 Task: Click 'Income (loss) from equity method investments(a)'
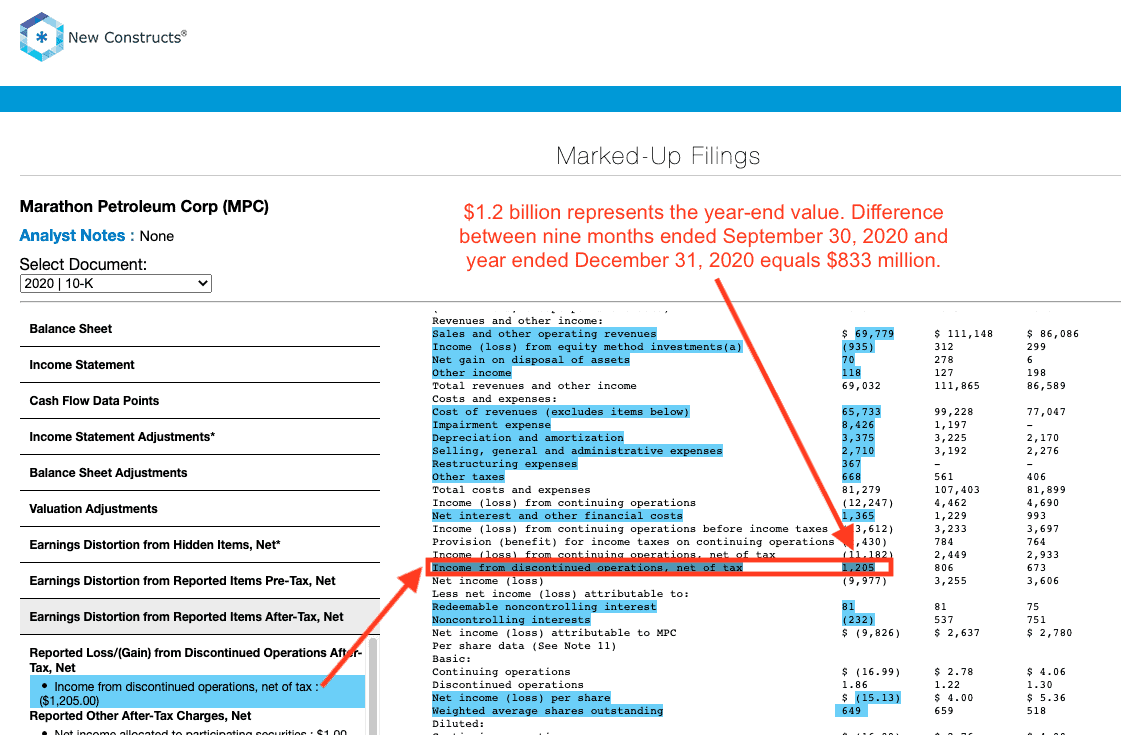587,347
